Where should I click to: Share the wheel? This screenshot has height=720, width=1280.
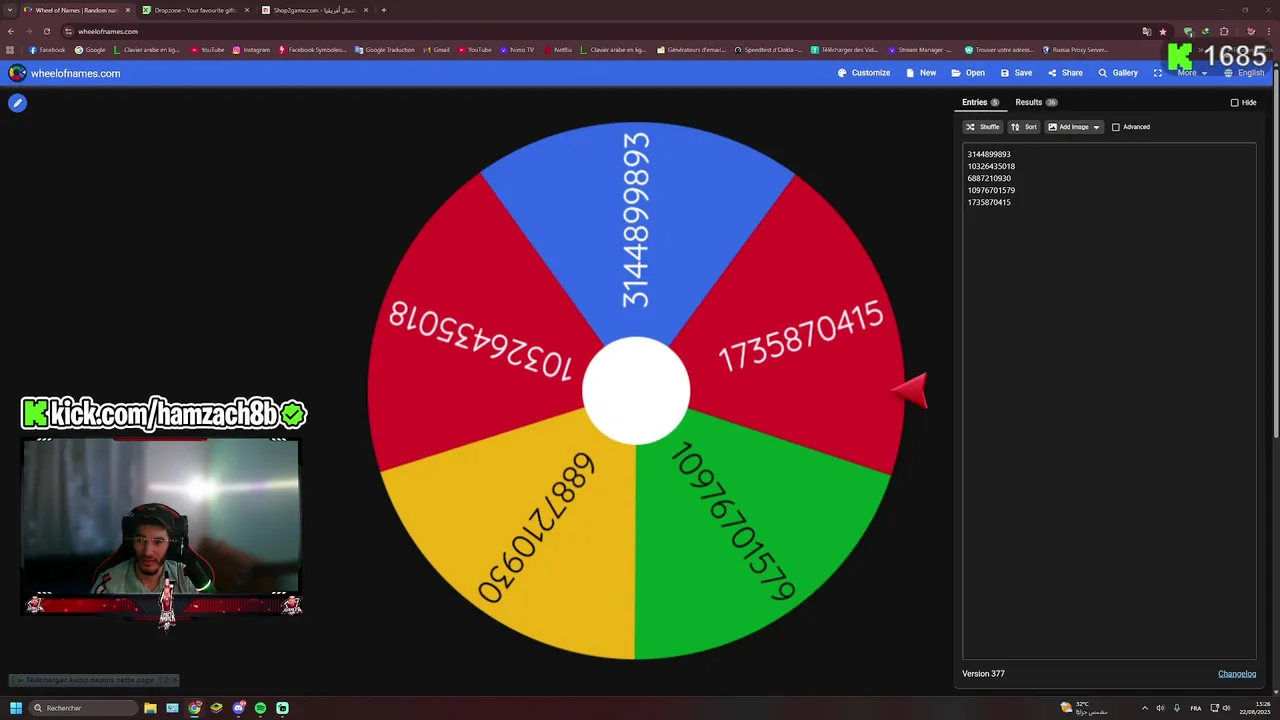[1065, 73]
